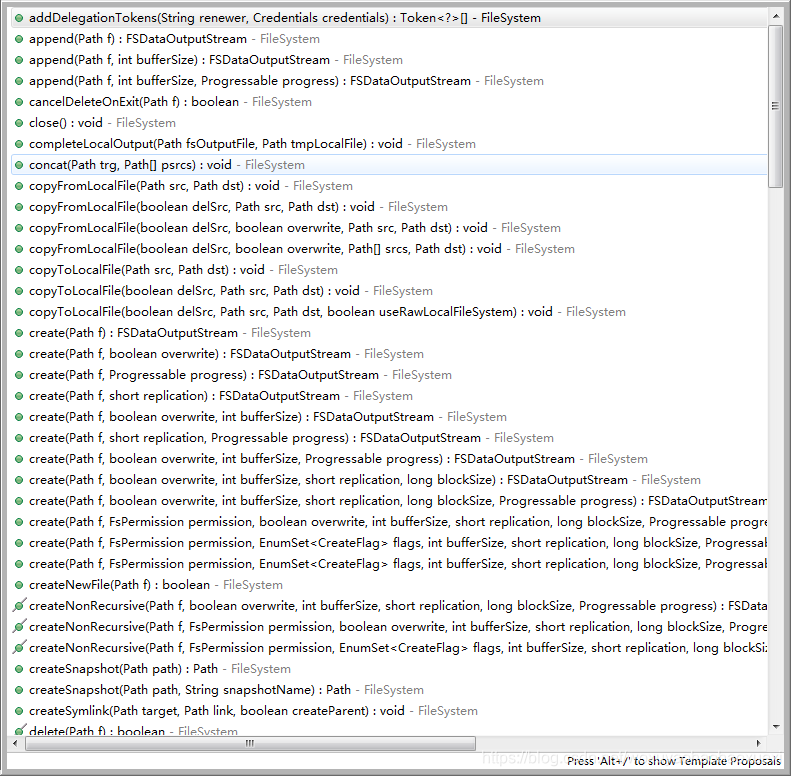Click the deprecated icon beside createNonRecursive with FsPermission and boolean overwrite
This screenshot has width=791, height=776.
pos(19,627)
